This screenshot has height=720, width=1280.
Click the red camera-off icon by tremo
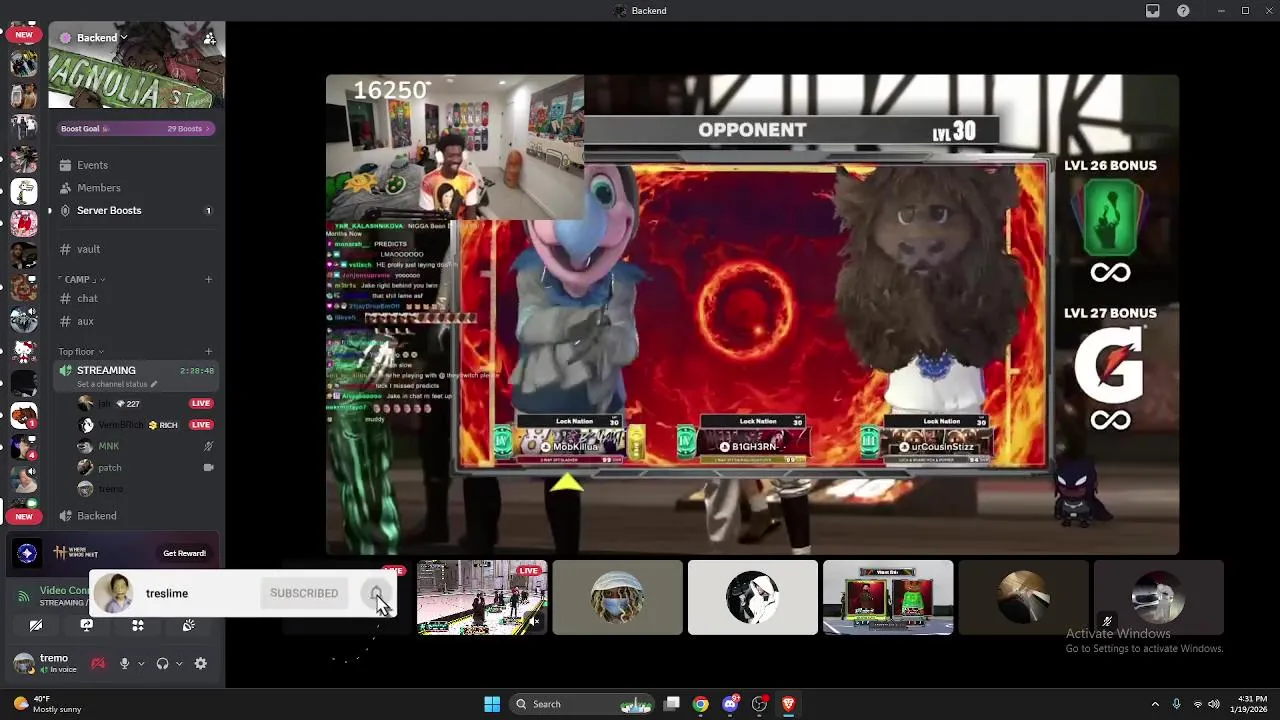click(x=98, y=663)
